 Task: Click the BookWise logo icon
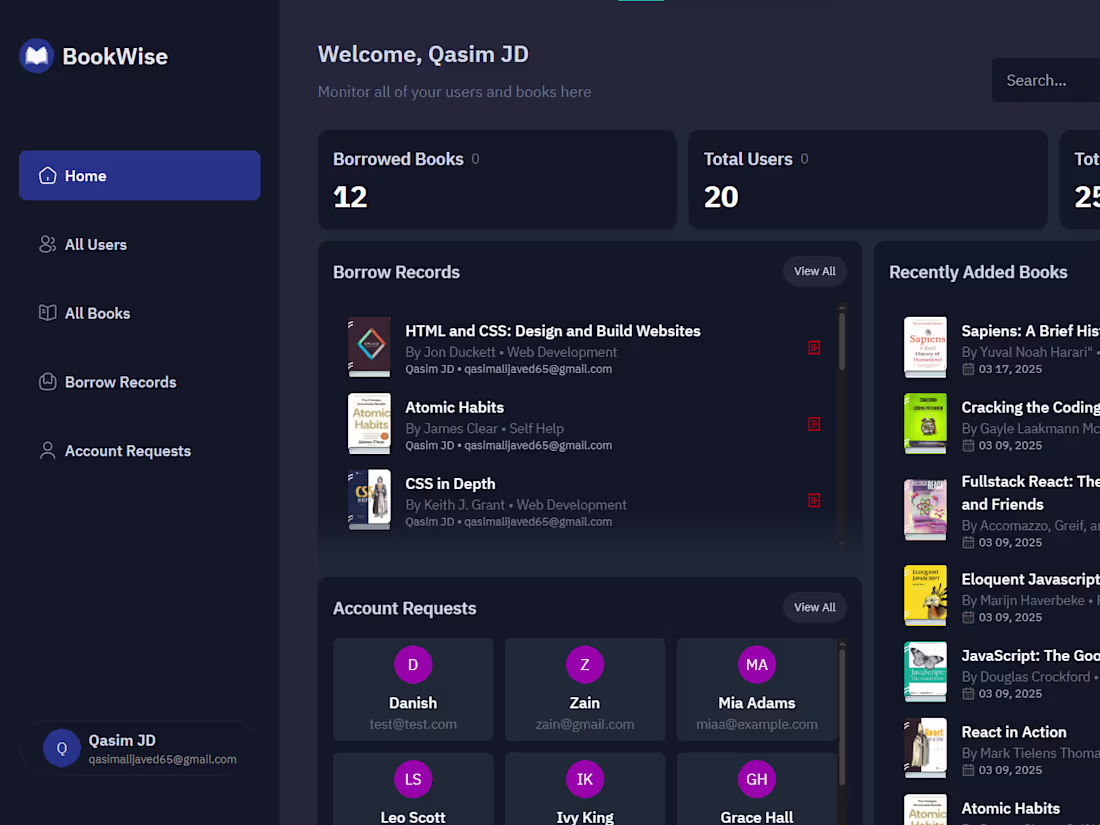tap(36, 55)
